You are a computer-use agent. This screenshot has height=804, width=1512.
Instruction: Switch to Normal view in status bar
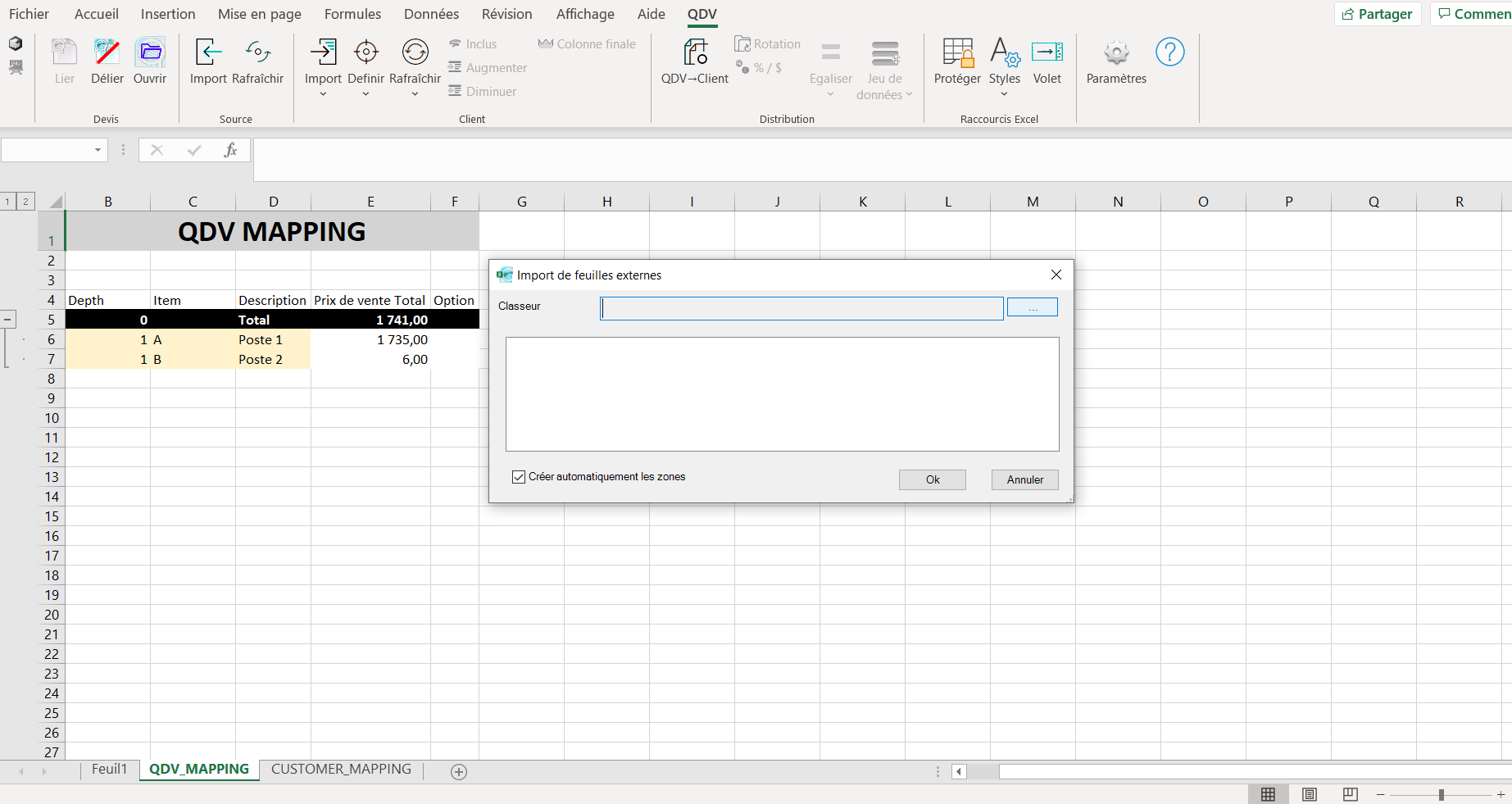(x=1268, y=794)
